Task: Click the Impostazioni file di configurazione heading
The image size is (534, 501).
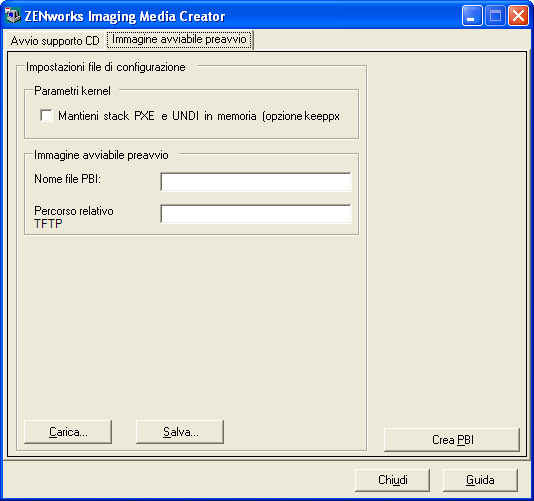Action: pyautogui.click(x=106, y=67)
